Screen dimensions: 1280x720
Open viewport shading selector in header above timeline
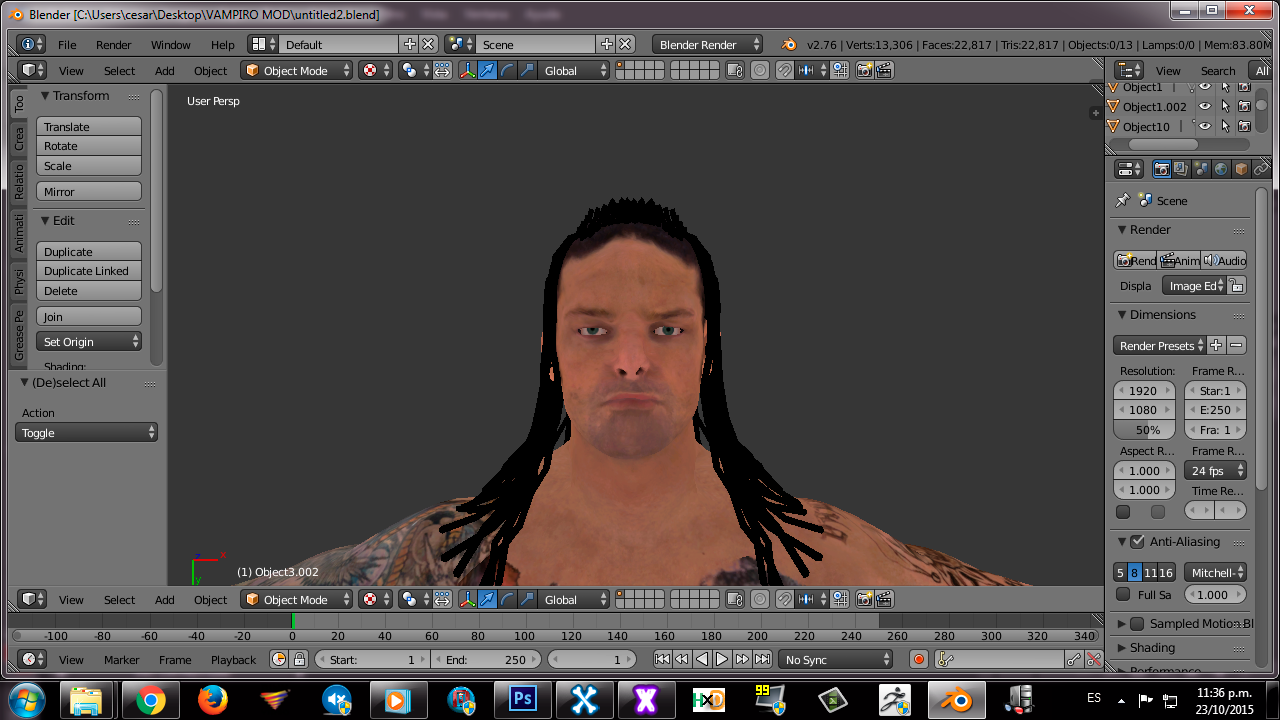pos(376,599)
